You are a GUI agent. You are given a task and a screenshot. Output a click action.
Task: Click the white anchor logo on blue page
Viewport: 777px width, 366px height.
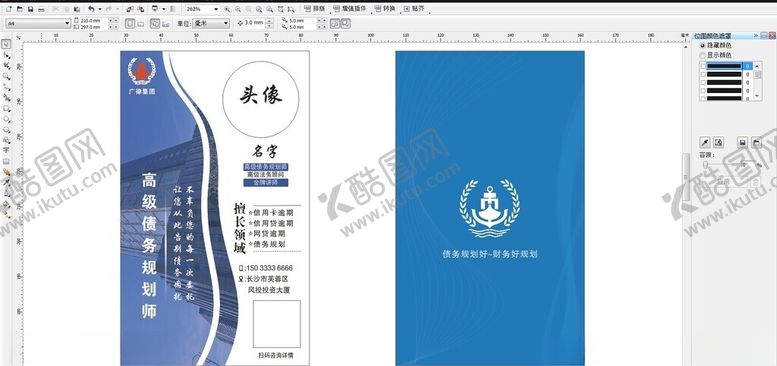tap(489, 209)
